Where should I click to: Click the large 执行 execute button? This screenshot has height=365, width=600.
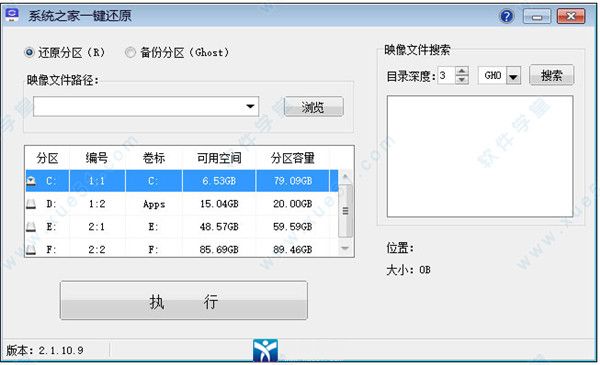point(184,301)
